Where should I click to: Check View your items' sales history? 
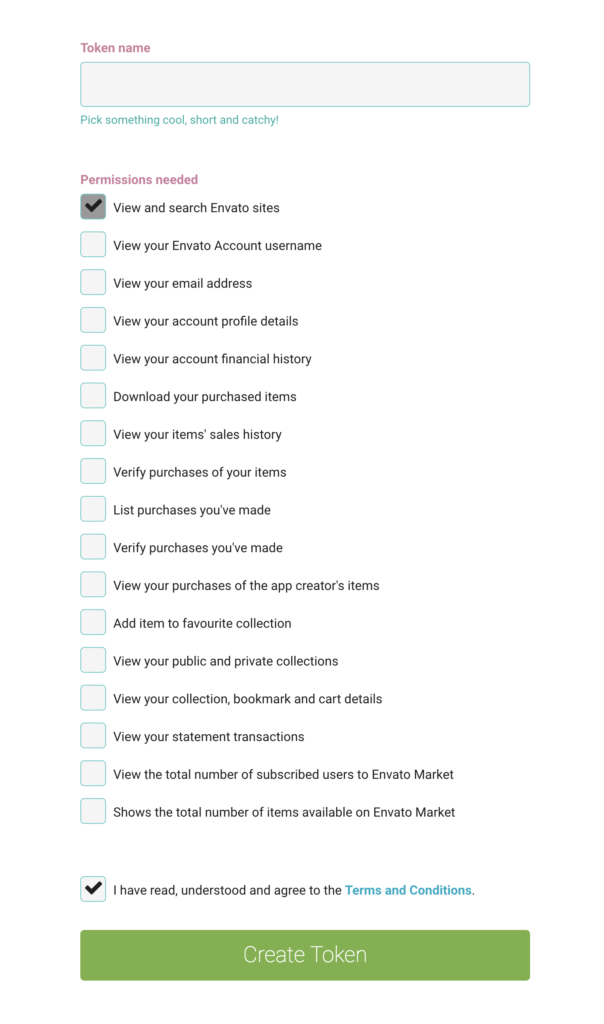[93, 434]
